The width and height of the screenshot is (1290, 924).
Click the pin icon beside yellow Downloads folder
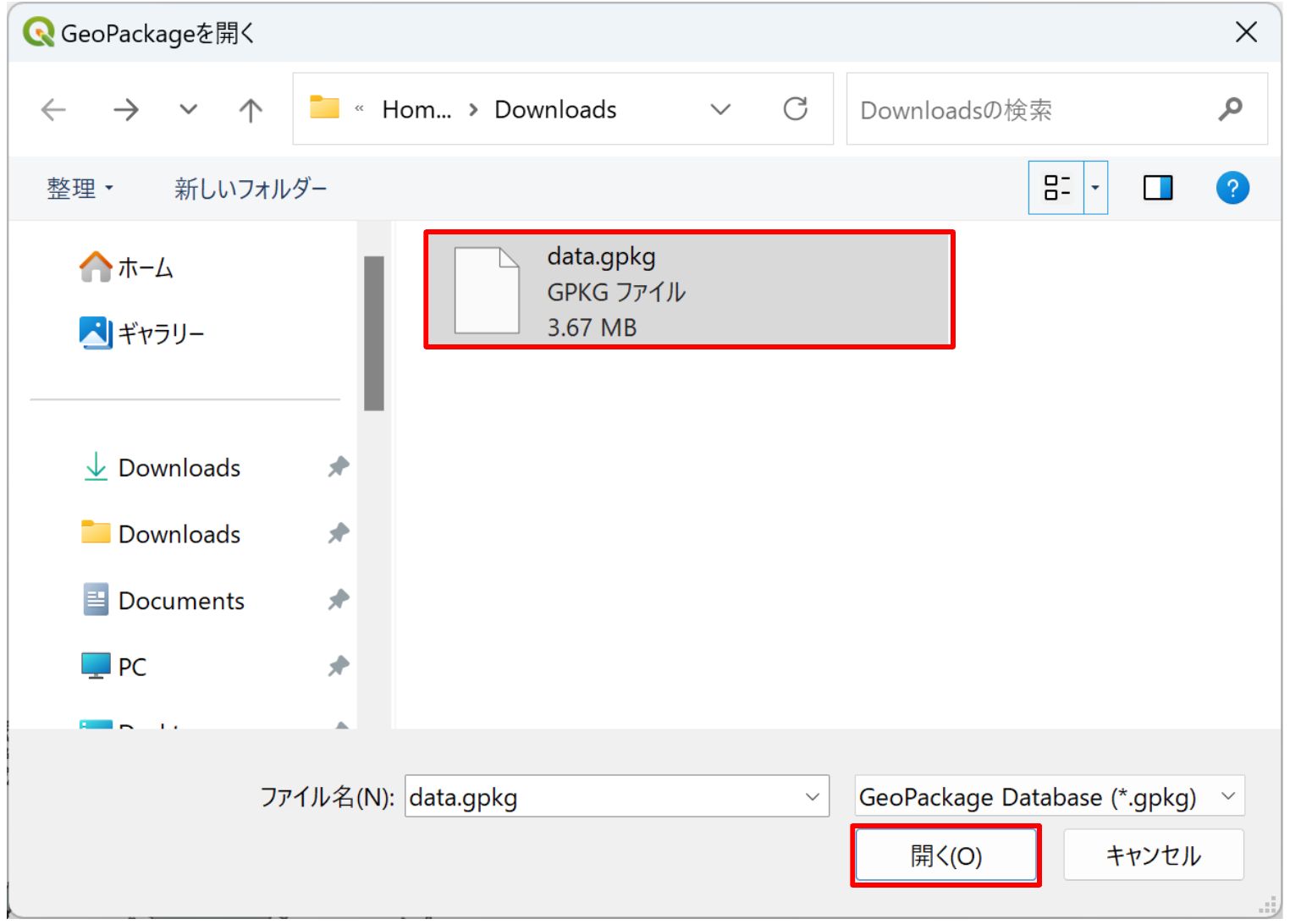[339, 533]
